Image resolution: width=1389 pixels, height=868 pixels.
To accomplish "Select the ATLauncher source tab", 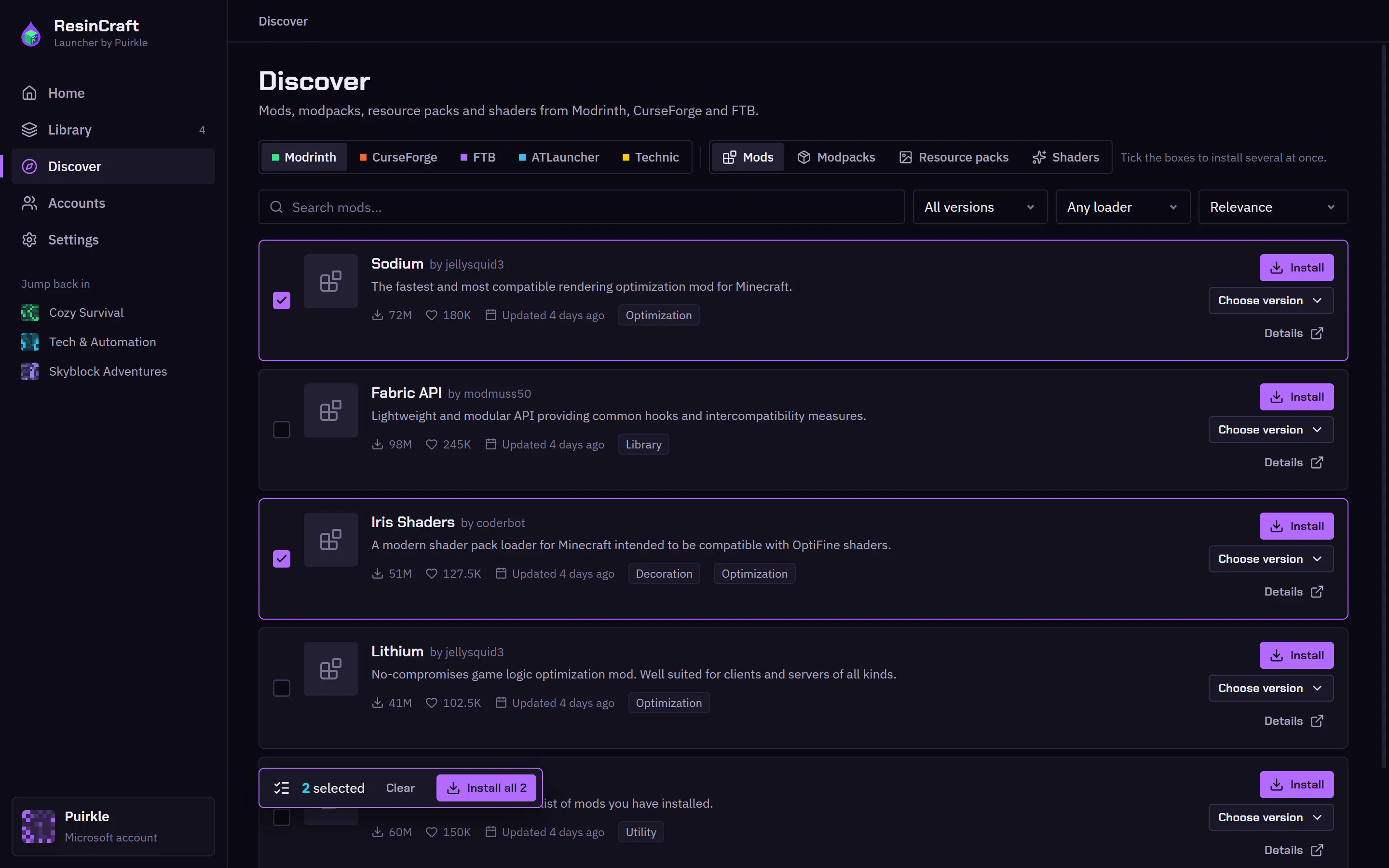I will (x=559, y=157).
